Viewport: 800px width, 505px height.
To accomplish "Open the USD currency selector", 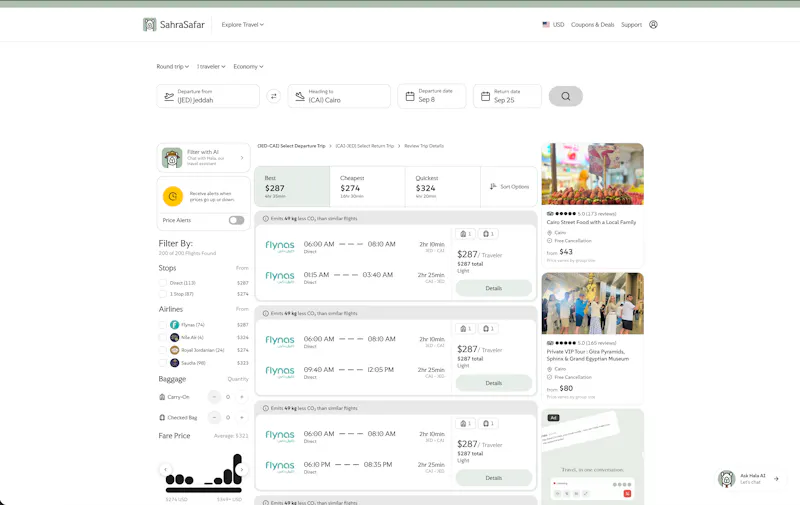I will point(554,24).
